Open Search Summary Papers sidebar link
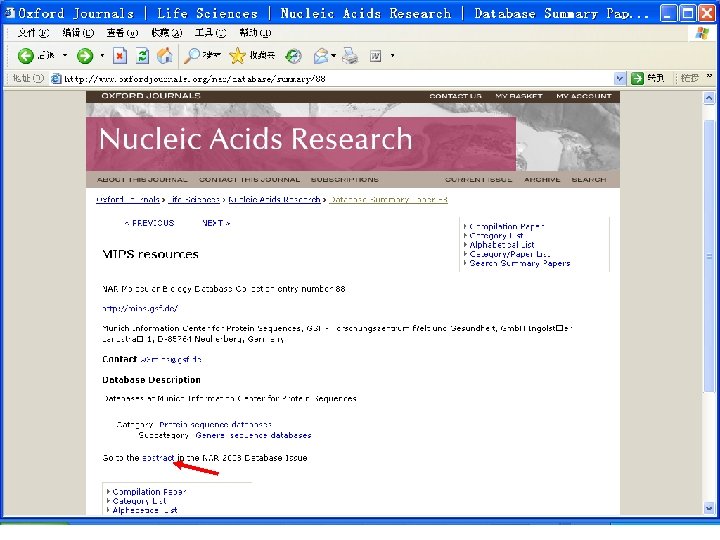The height and width of the screenshot is (540, 720). [x=520, y=263]
